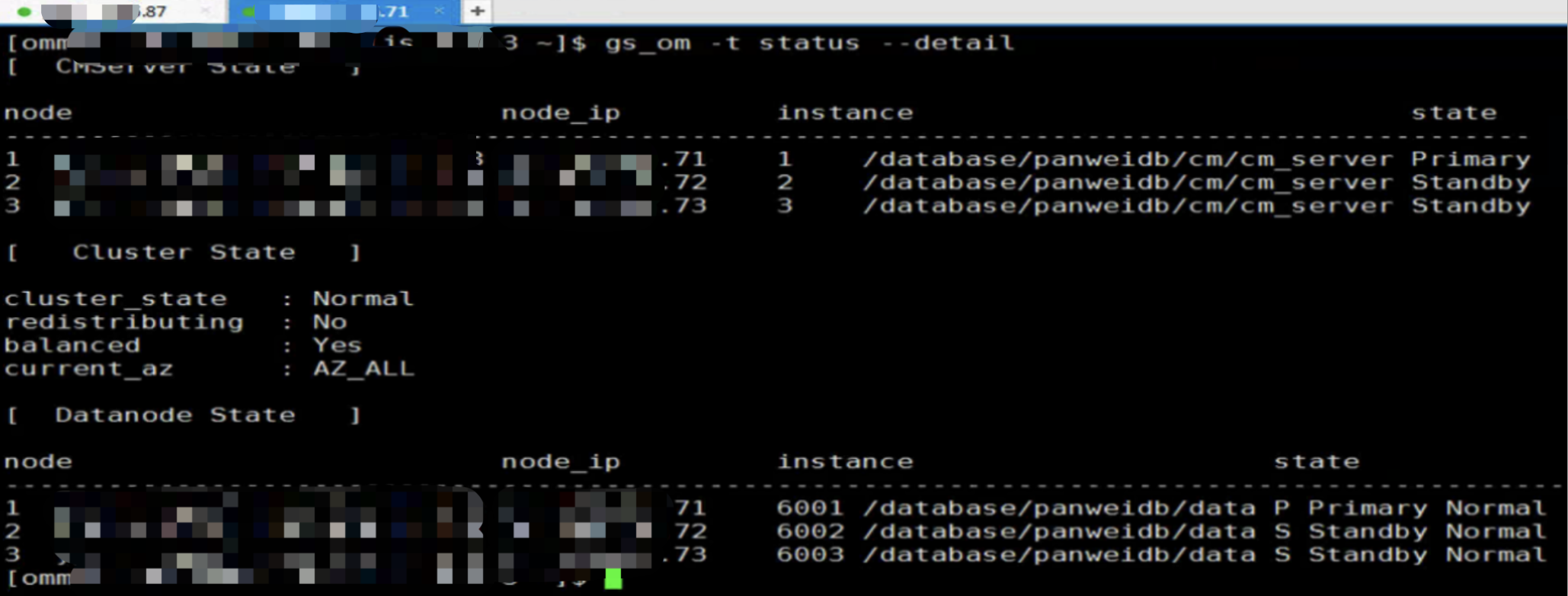1568x596 pixels.
Task: Click the "S" role letter for datanode 6002
Action: point(1282,531)
